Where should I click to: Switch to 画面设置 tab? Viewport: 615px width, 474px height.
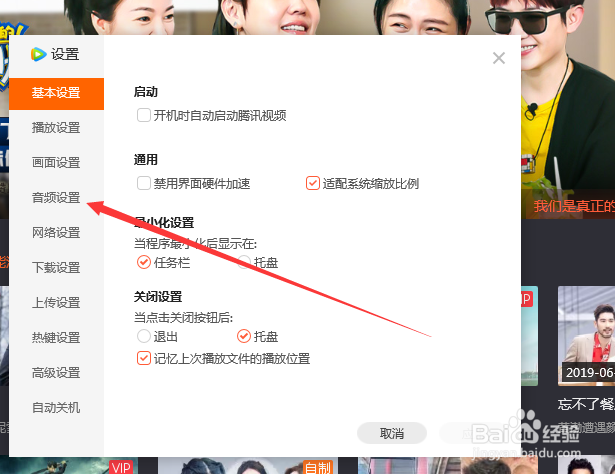tap(56, 163)
